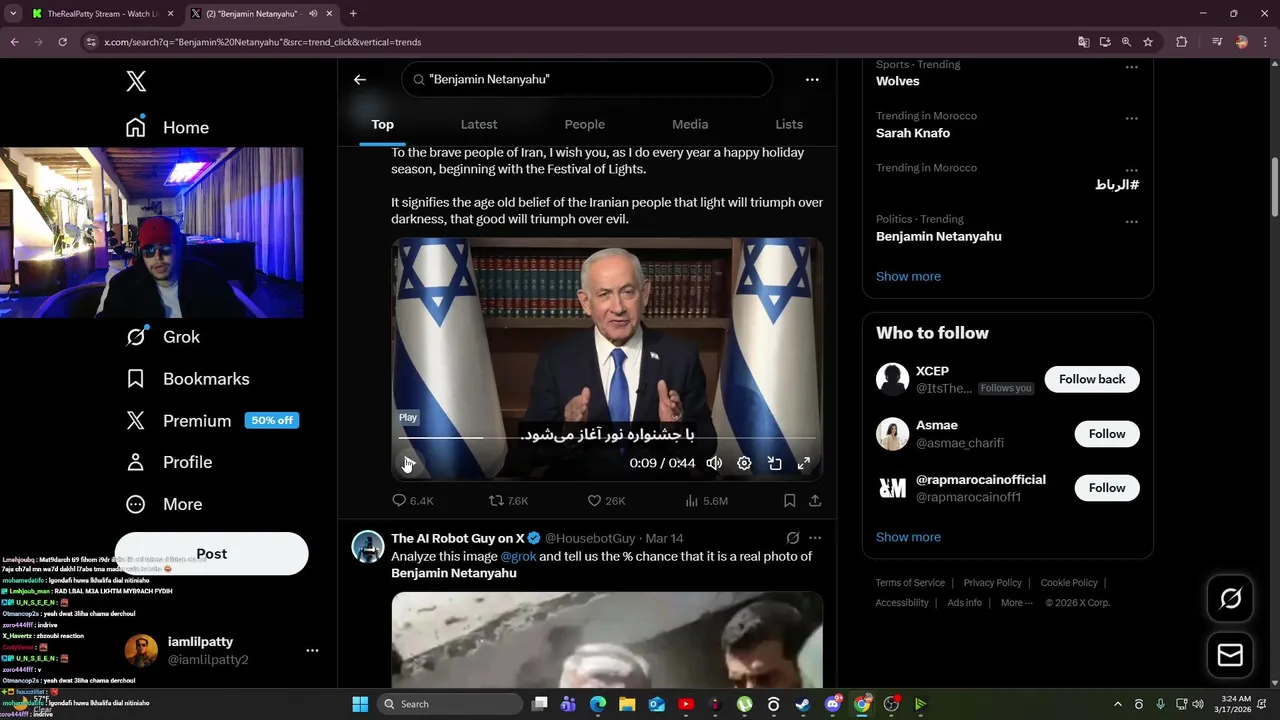
Task: Reply to the post with 6.4K comments
Action: (x=412, y=500)
